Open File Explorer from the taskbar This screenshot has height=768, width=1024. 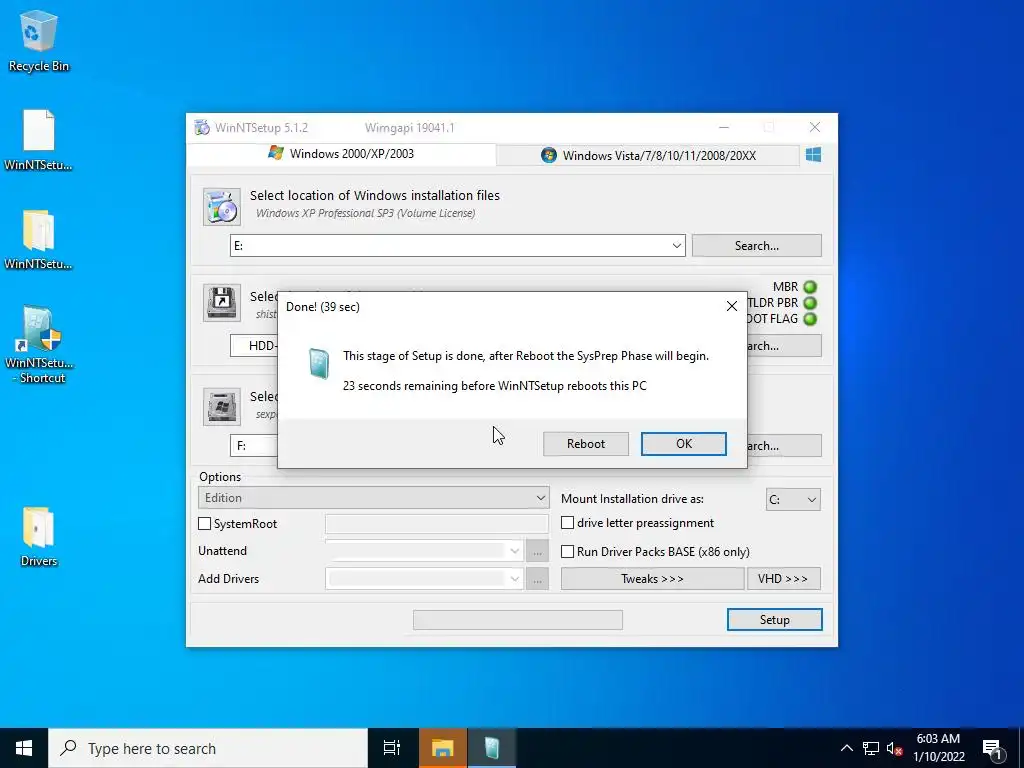click(442, 748)
